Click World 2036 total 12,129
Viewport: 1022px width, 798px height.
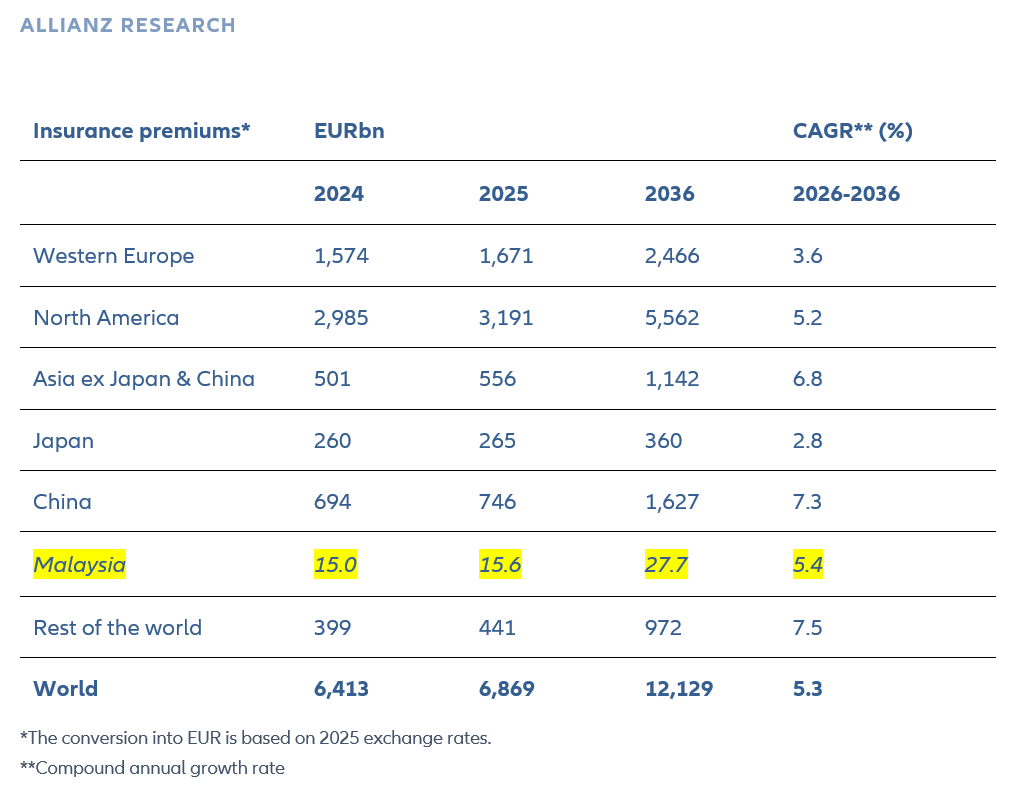(679, 689)
